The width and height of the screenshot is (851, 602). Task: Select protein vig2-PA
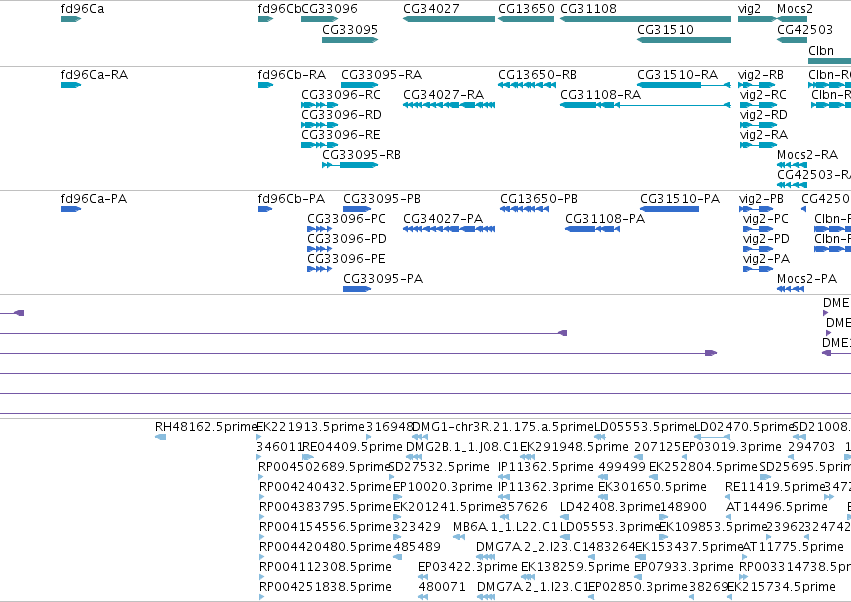(x=758, y=269)
